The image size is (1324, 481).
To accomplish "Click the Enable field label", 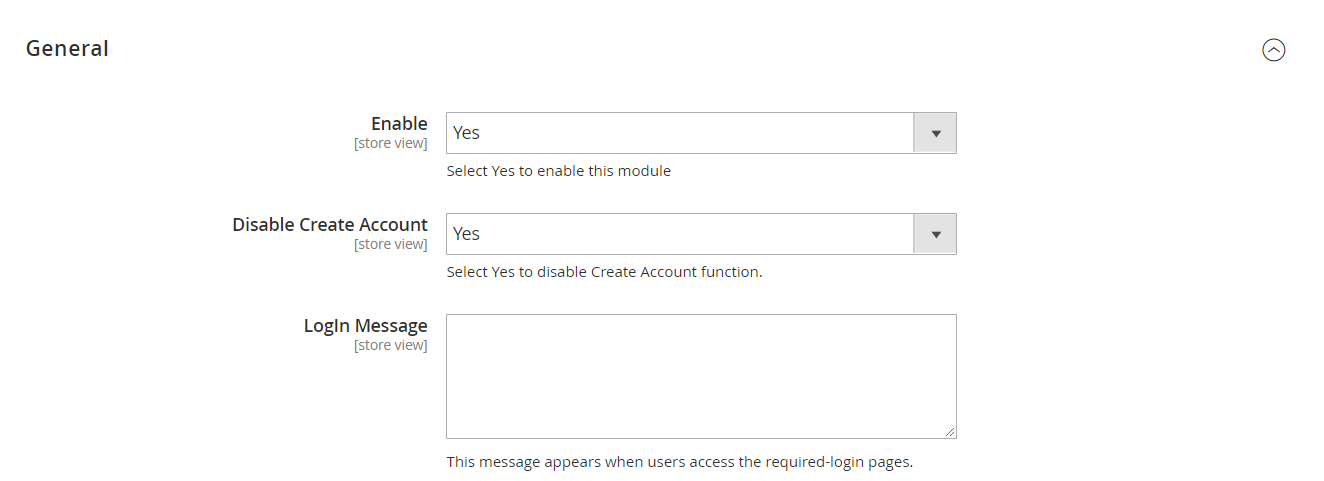I will [x=399, y=124].
